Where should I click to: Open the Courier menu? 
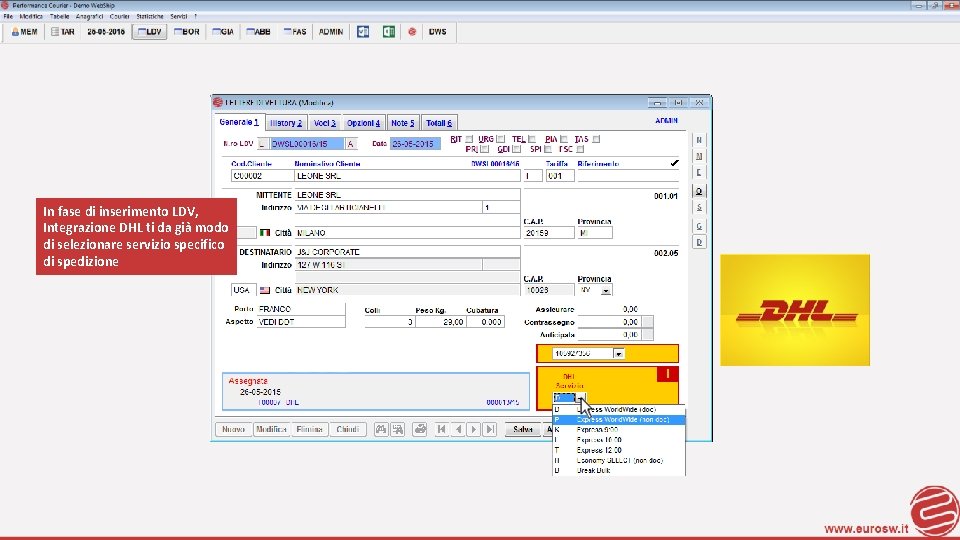(119, 17)
